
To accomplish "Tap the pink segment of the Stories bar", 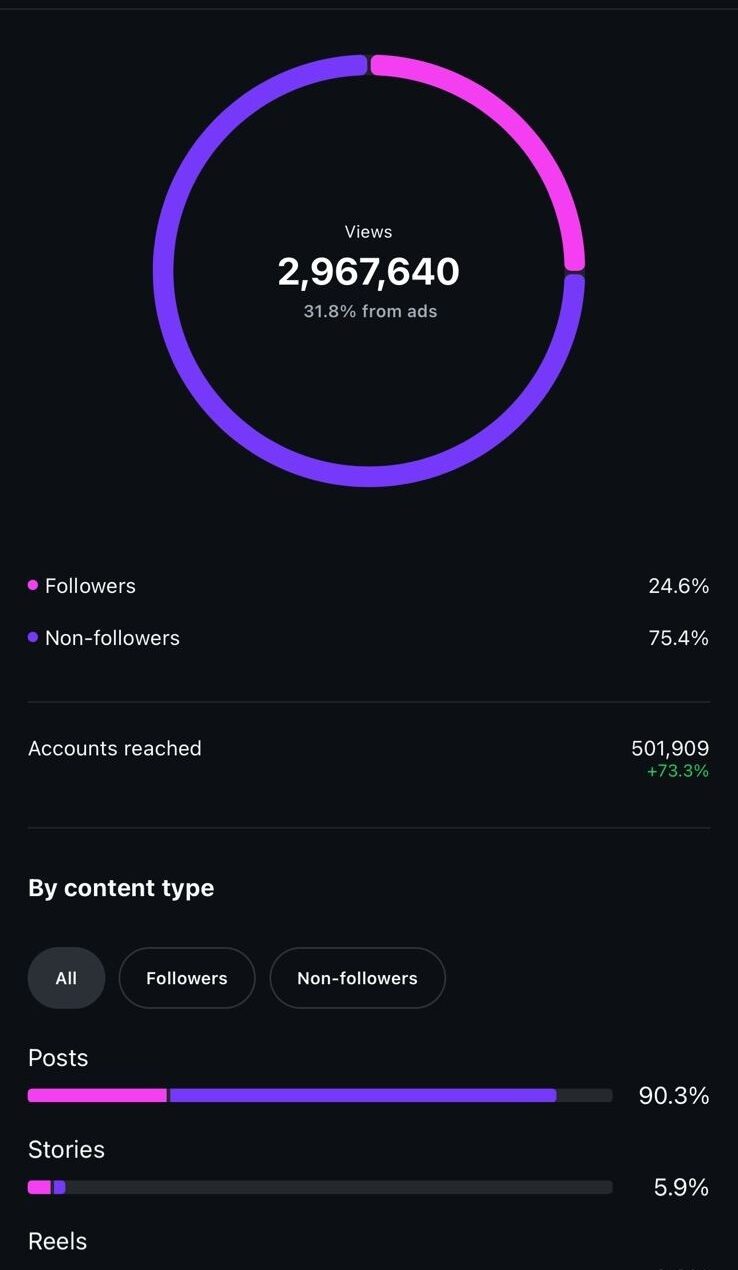I will click(39, 1187).
